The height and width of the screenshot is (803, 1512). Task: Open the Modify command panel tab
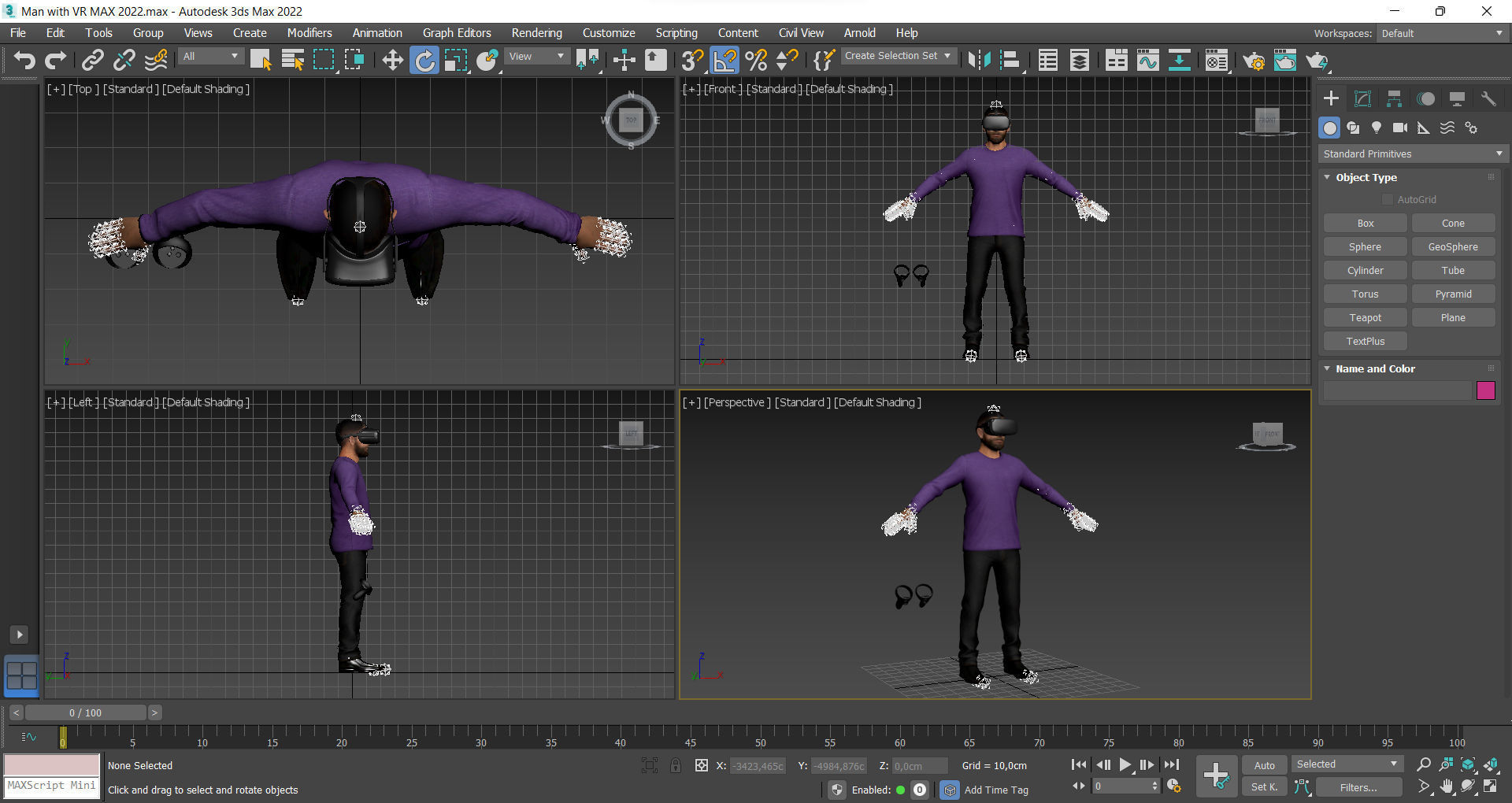pos(1362,98)
